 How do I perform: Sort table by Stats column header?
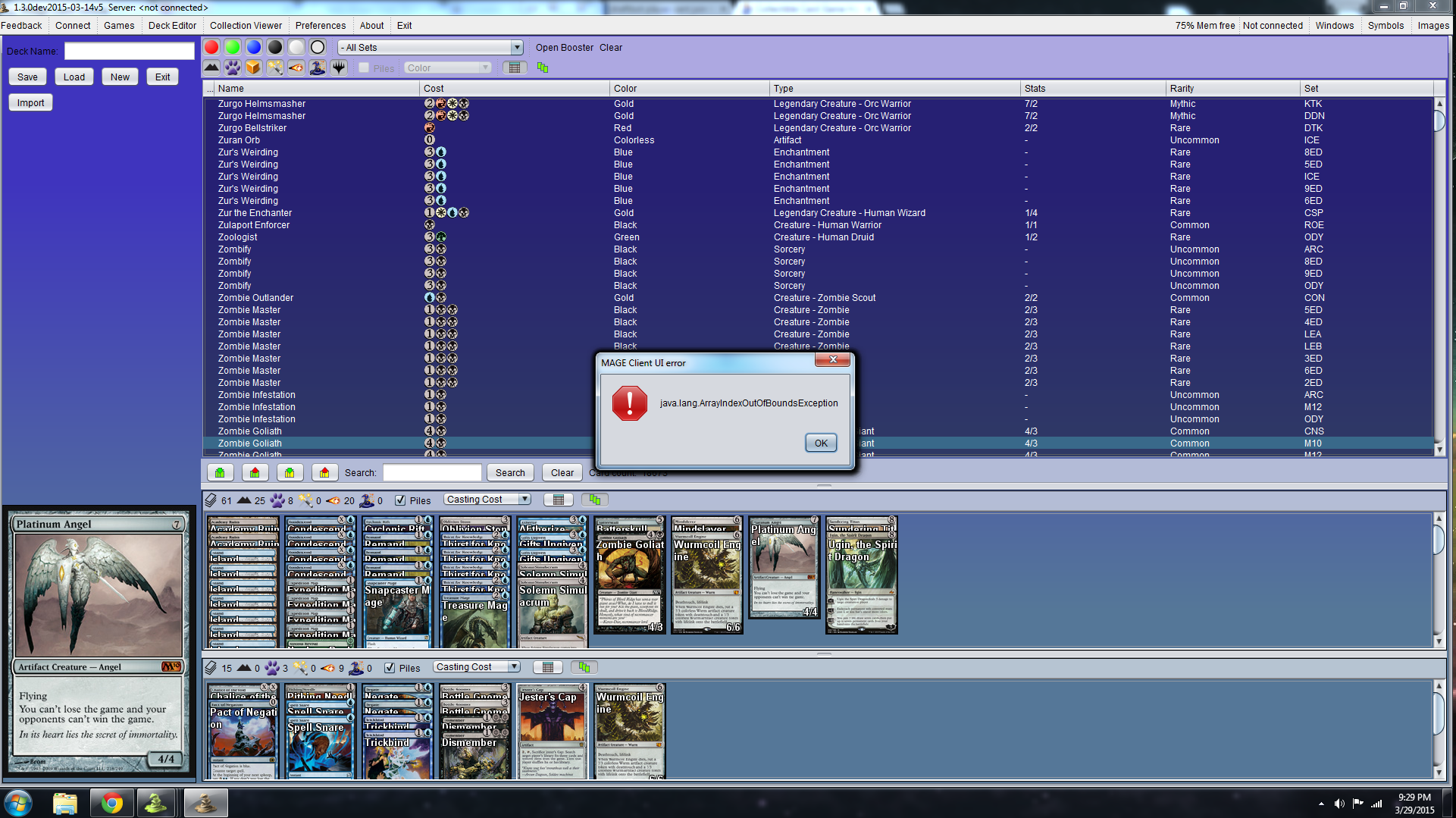click(1094, 89)
